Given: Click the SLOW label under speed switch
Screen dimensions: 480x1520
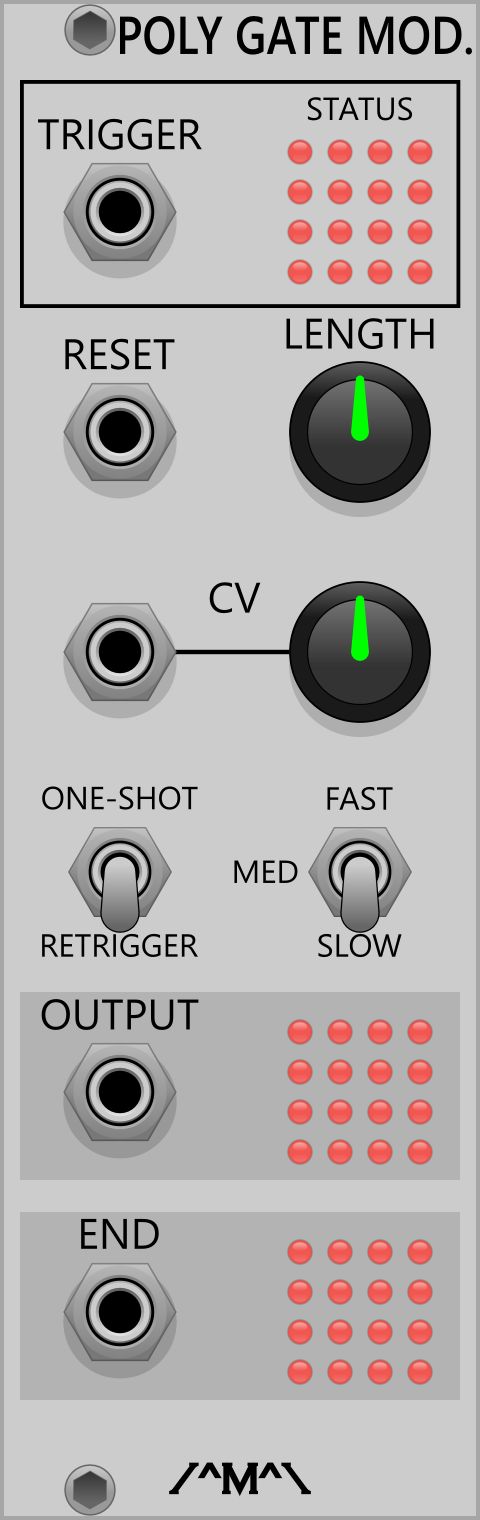Looking at the screenshot, I should coord(359,946).
